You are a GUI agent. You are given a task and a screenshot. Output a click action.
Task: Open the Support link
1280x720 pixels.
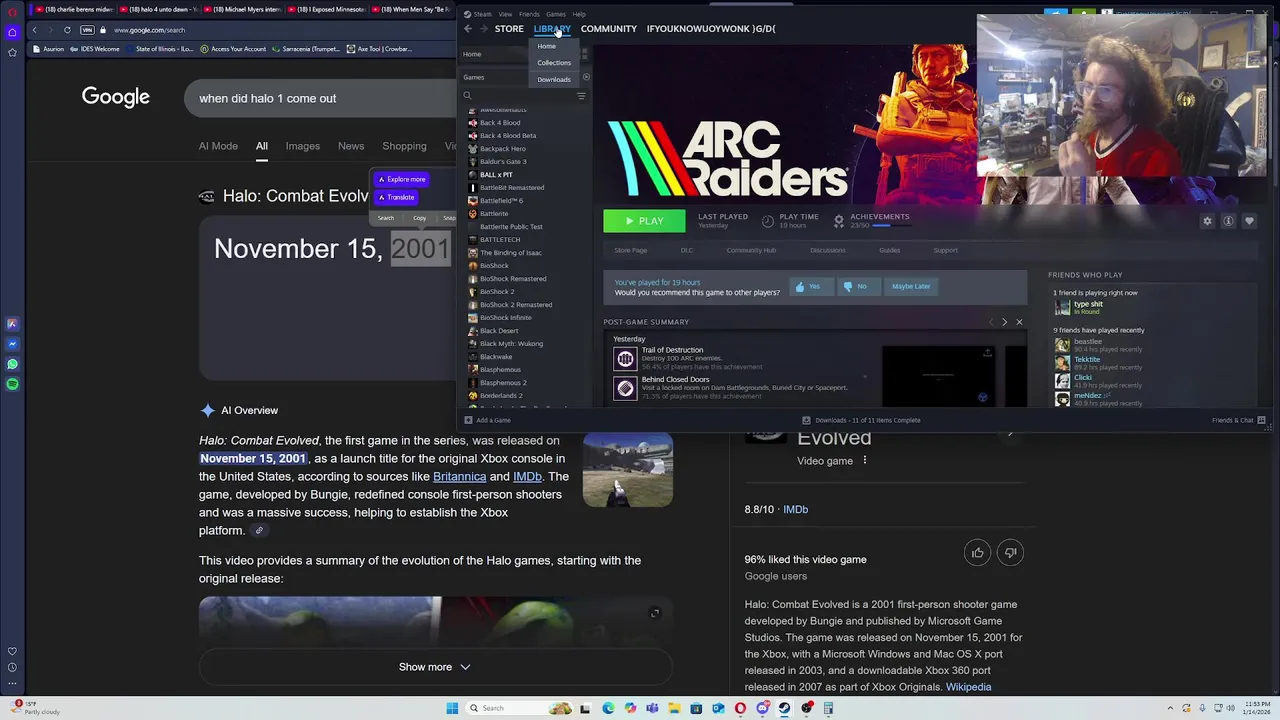(945, 250)
